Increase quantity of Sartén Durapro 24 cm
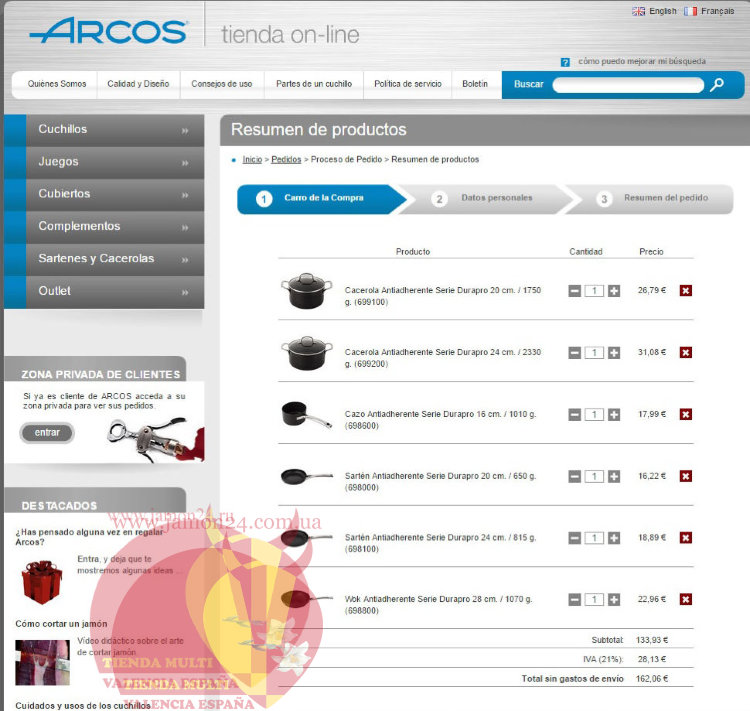Image resolution: width=750 pixels, height=711 pixels. 614,538
